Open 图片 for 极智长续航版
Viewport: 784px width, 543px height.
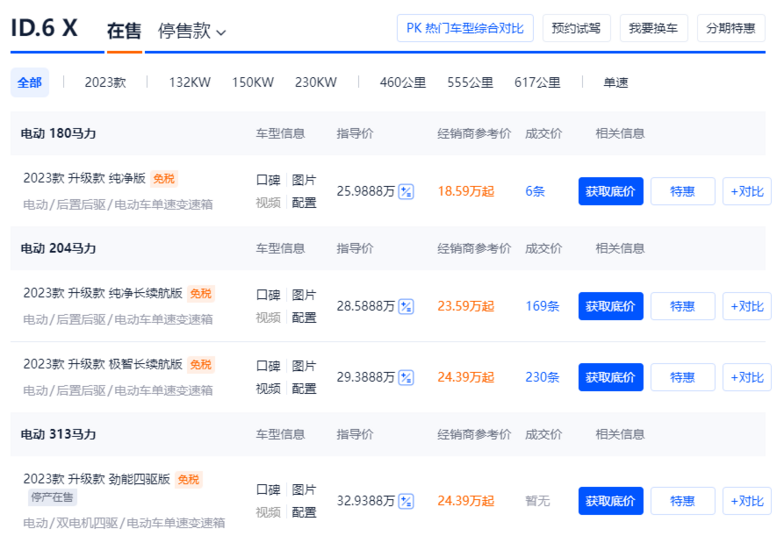(x=304, y=366)
